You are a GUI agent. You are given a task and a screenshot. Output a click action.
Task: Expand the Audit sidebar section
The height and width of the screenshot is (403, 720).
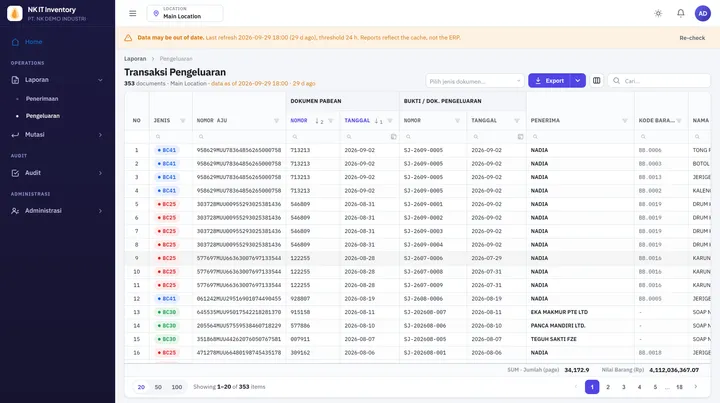57,173
